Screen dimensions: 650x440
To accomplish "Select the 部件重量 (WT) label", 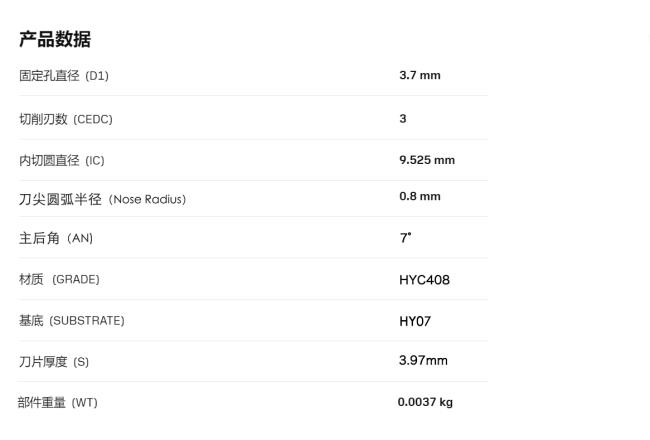I will (x=58, y=403).
